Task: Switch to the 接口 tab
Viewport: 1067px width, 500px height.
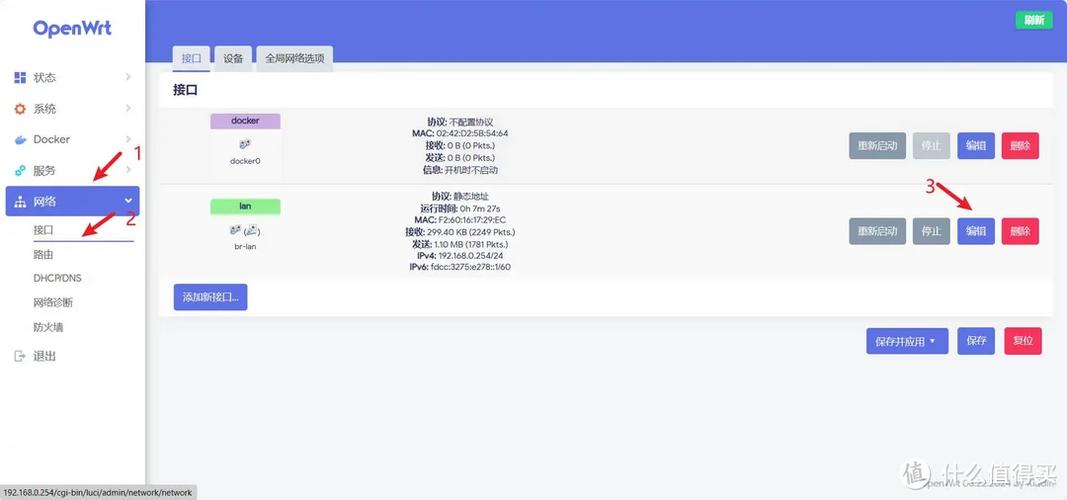Action: point(191,59)
